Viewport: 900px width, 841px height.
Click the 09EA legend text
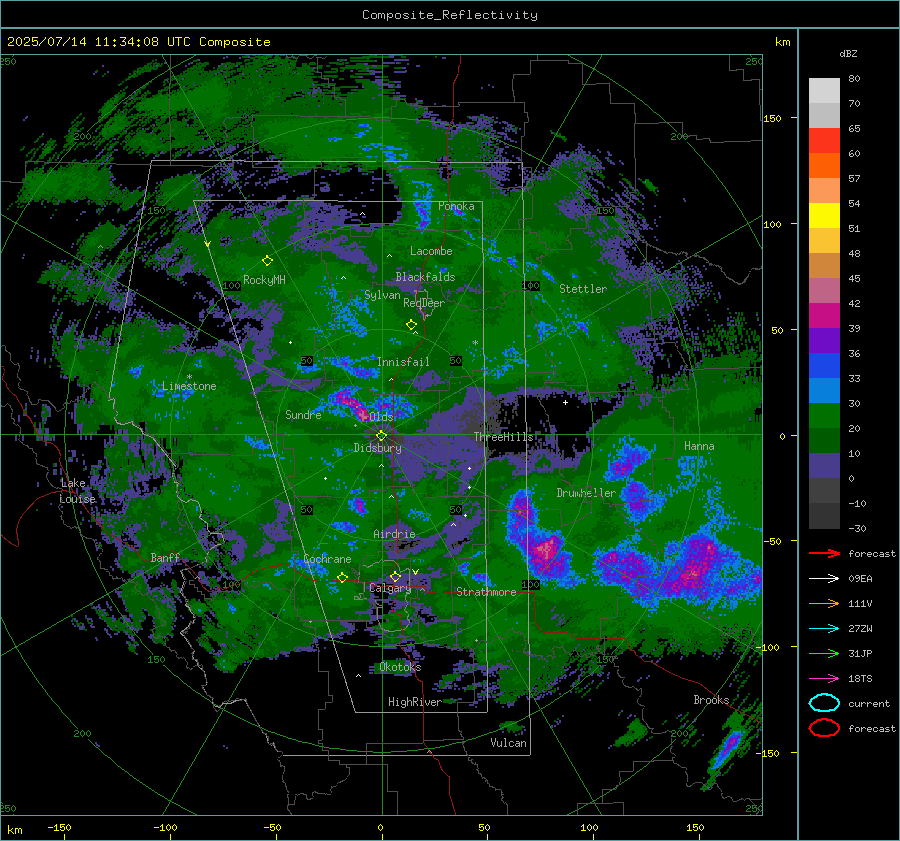860,579
